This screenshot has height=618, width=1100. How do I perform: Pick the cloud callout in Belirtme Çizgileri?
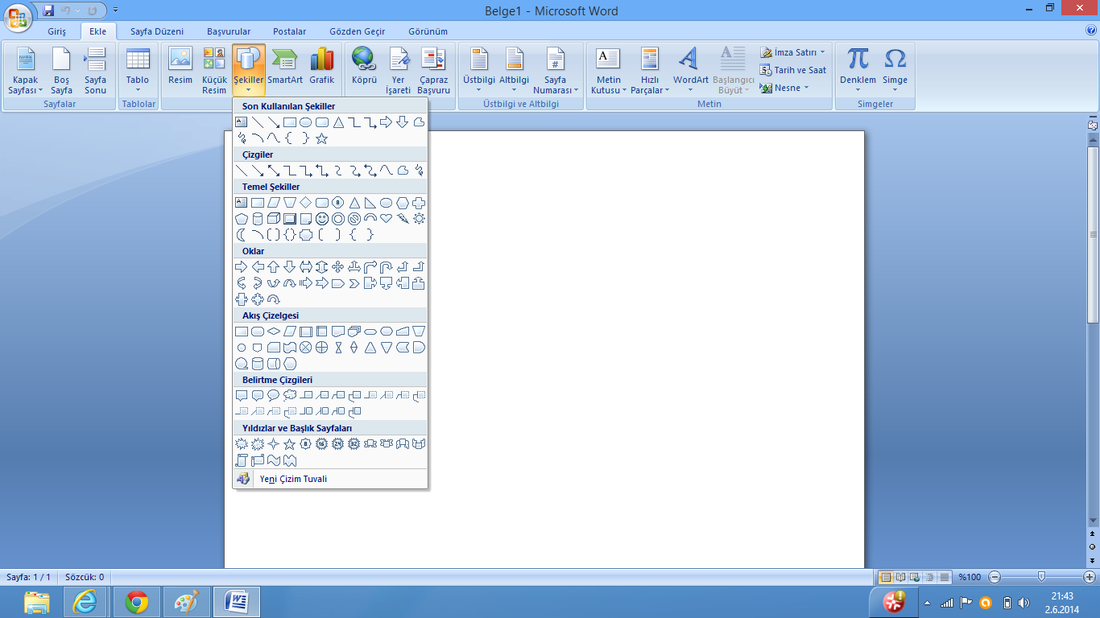coord(290,396)
